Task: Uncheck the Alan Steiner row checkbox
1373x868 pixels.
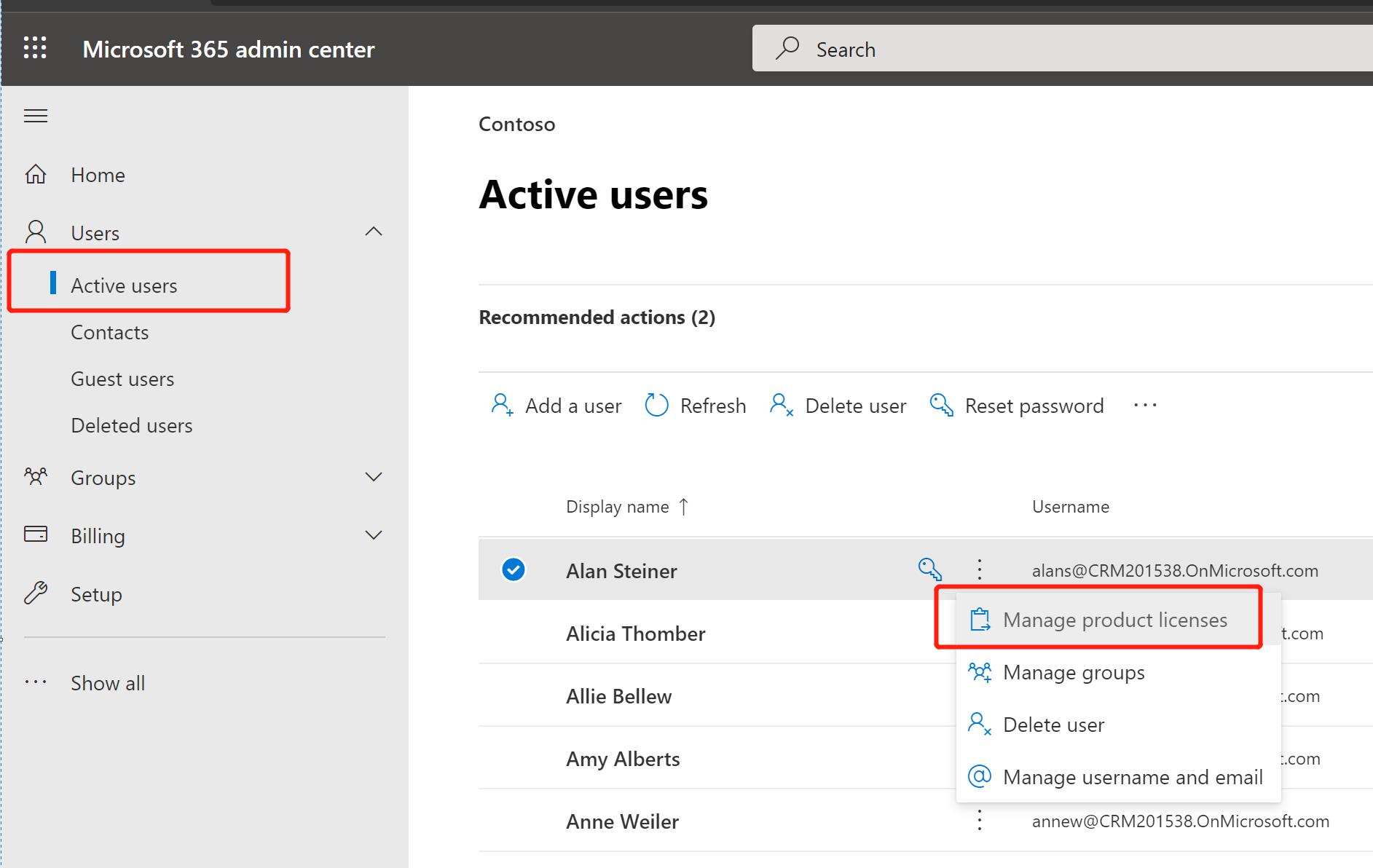Action: coord(514,569)
